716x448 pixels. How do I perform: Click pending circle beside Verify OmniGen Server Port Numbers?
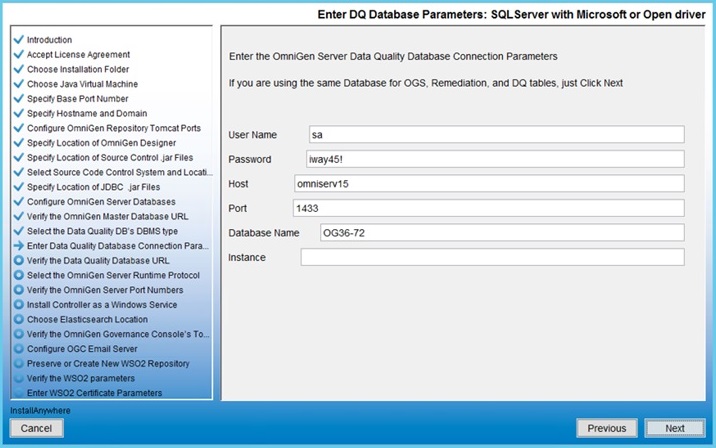click(x=19, y=290)
